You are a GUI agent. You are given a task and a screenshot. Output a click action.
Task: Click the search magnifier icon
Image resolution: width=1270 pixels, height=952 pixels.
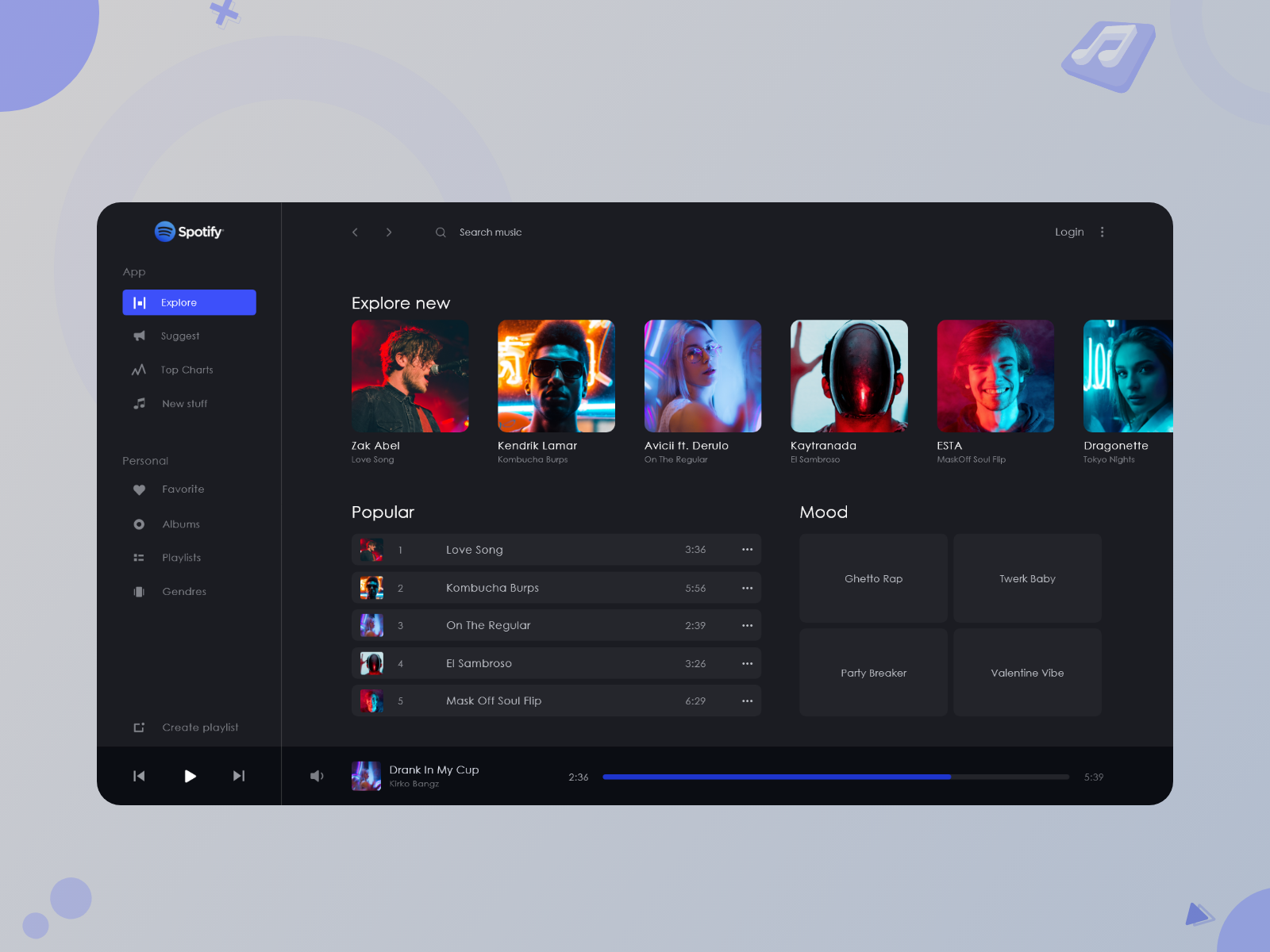tap(441, 232)
